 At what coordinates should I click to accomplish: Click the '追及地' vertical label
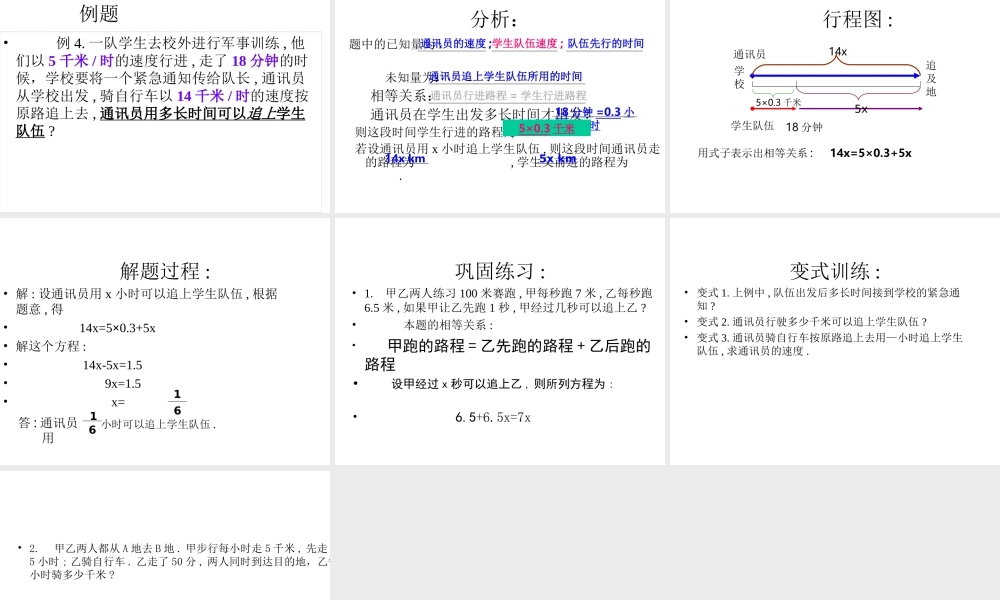click(931, 78)
